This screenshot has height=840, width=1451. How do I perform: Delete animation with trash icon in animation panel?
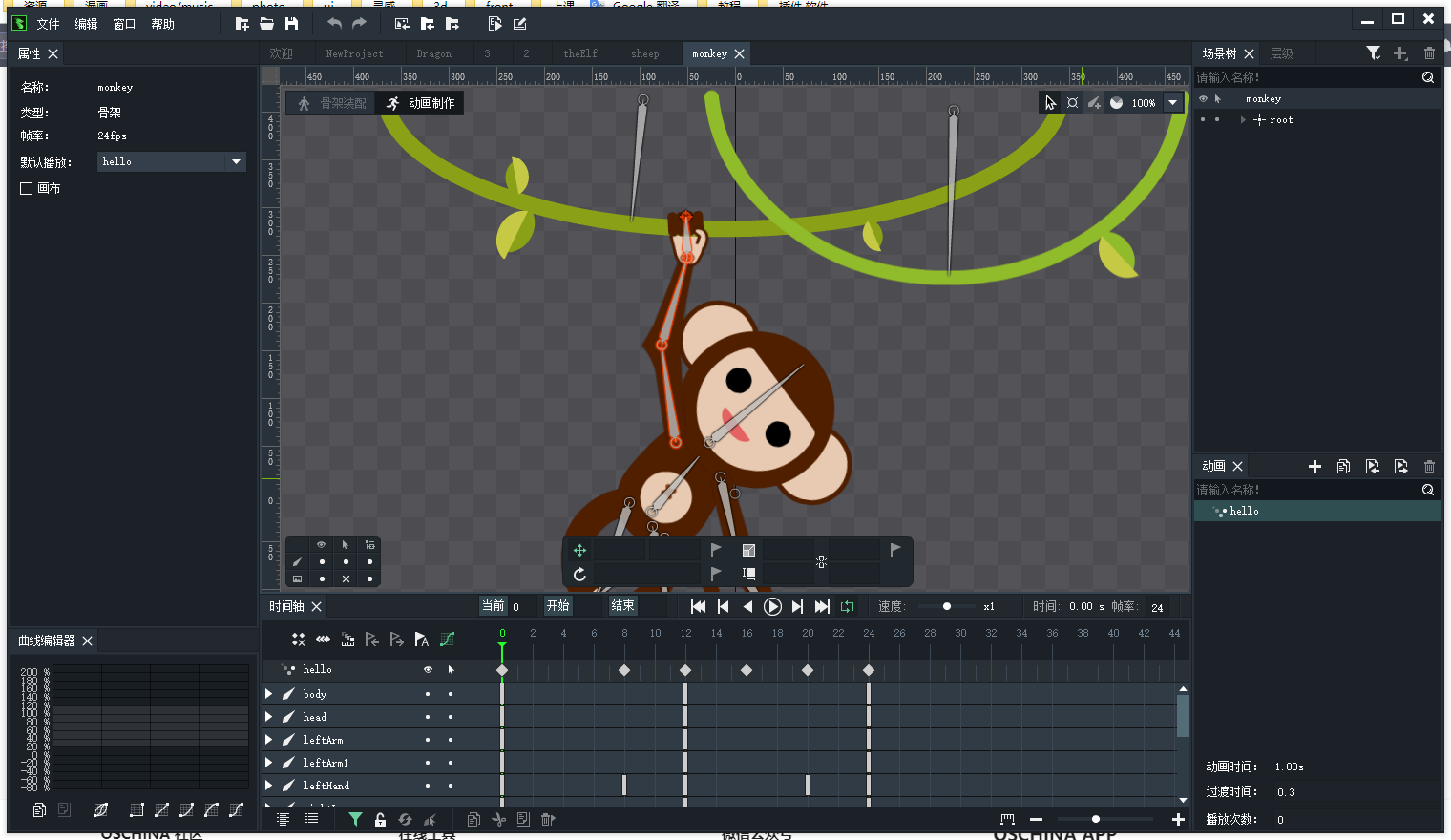point(1429,466)
